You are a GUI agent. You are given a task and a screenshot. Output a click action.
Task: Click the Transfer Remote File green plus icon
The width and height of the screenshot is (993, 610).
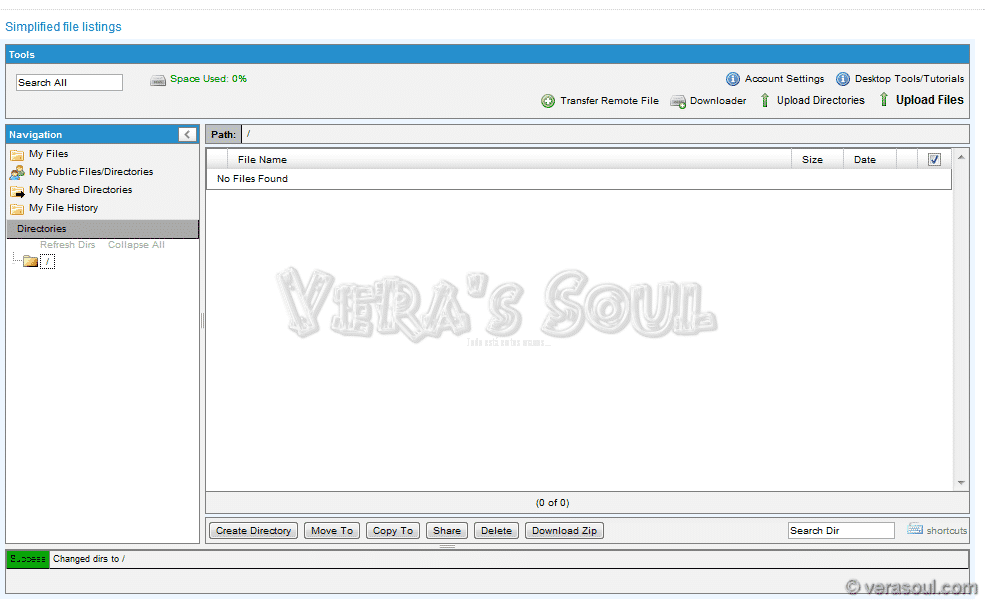point(548,101)
